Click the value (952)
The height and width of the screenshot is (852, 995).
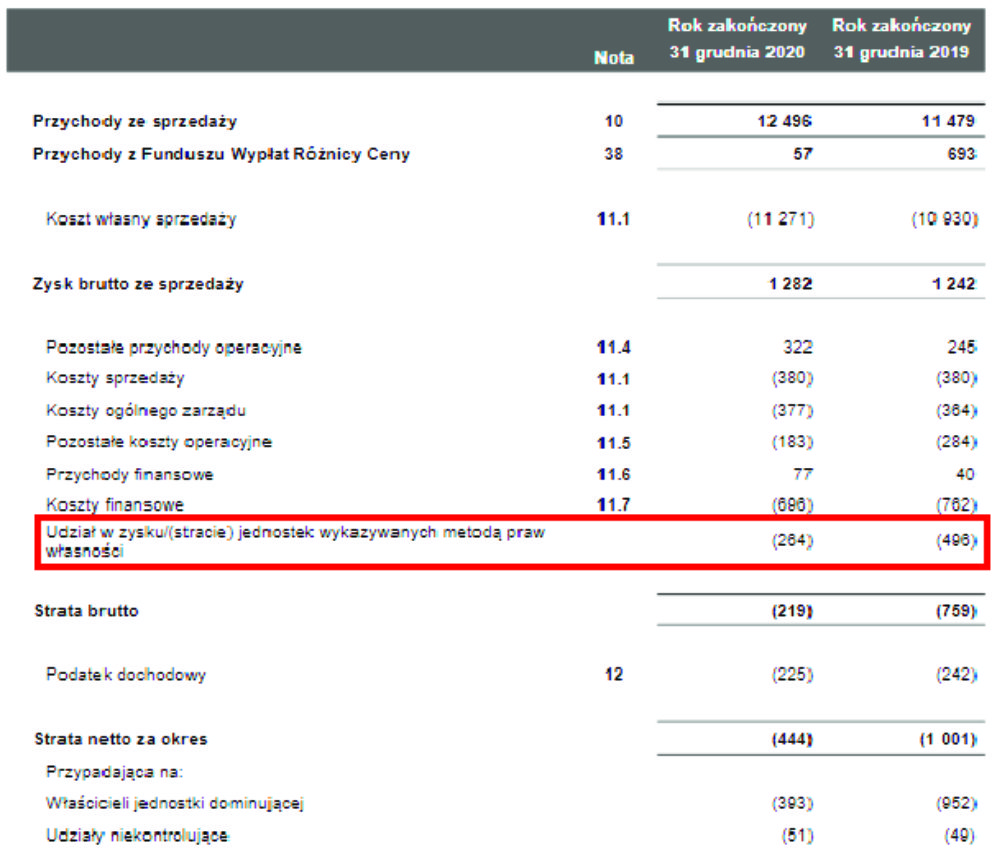coord(956,804)
